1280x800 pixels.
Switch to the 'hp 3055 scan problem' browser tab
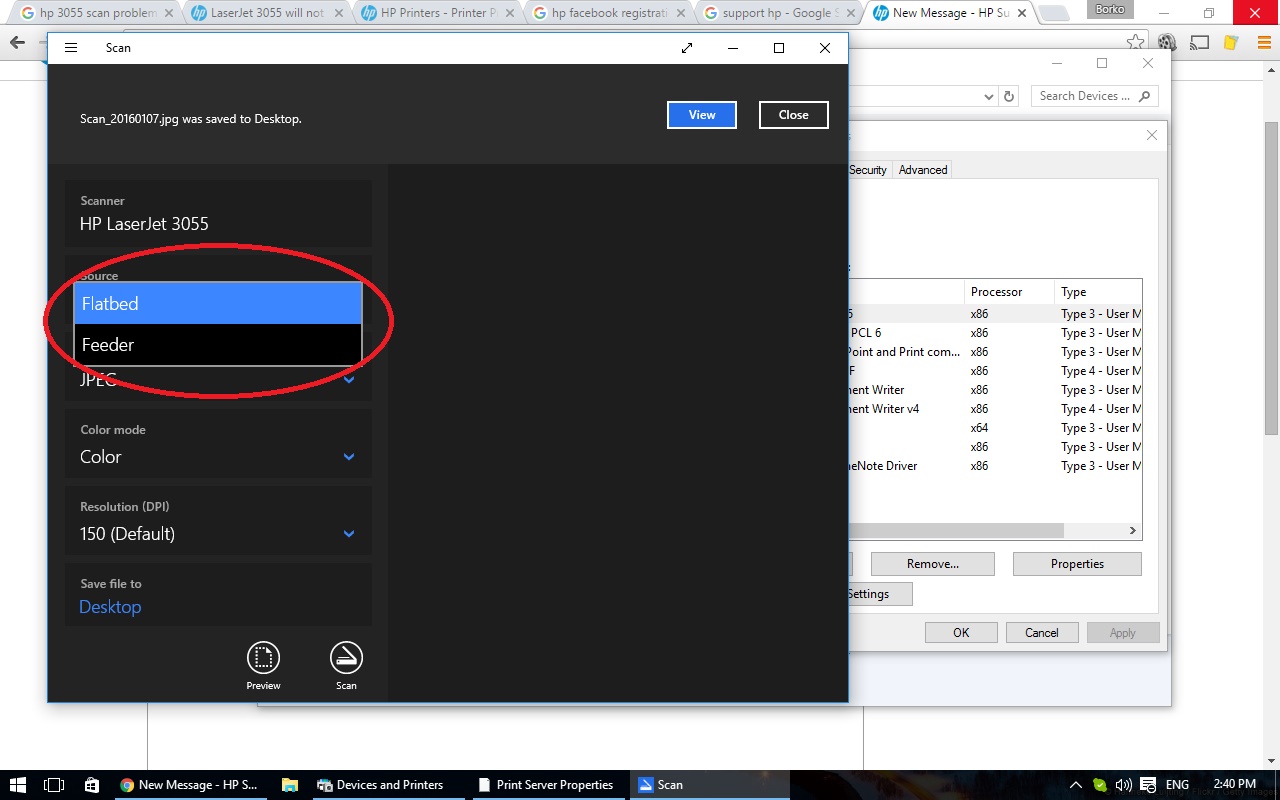coord(97,14)
